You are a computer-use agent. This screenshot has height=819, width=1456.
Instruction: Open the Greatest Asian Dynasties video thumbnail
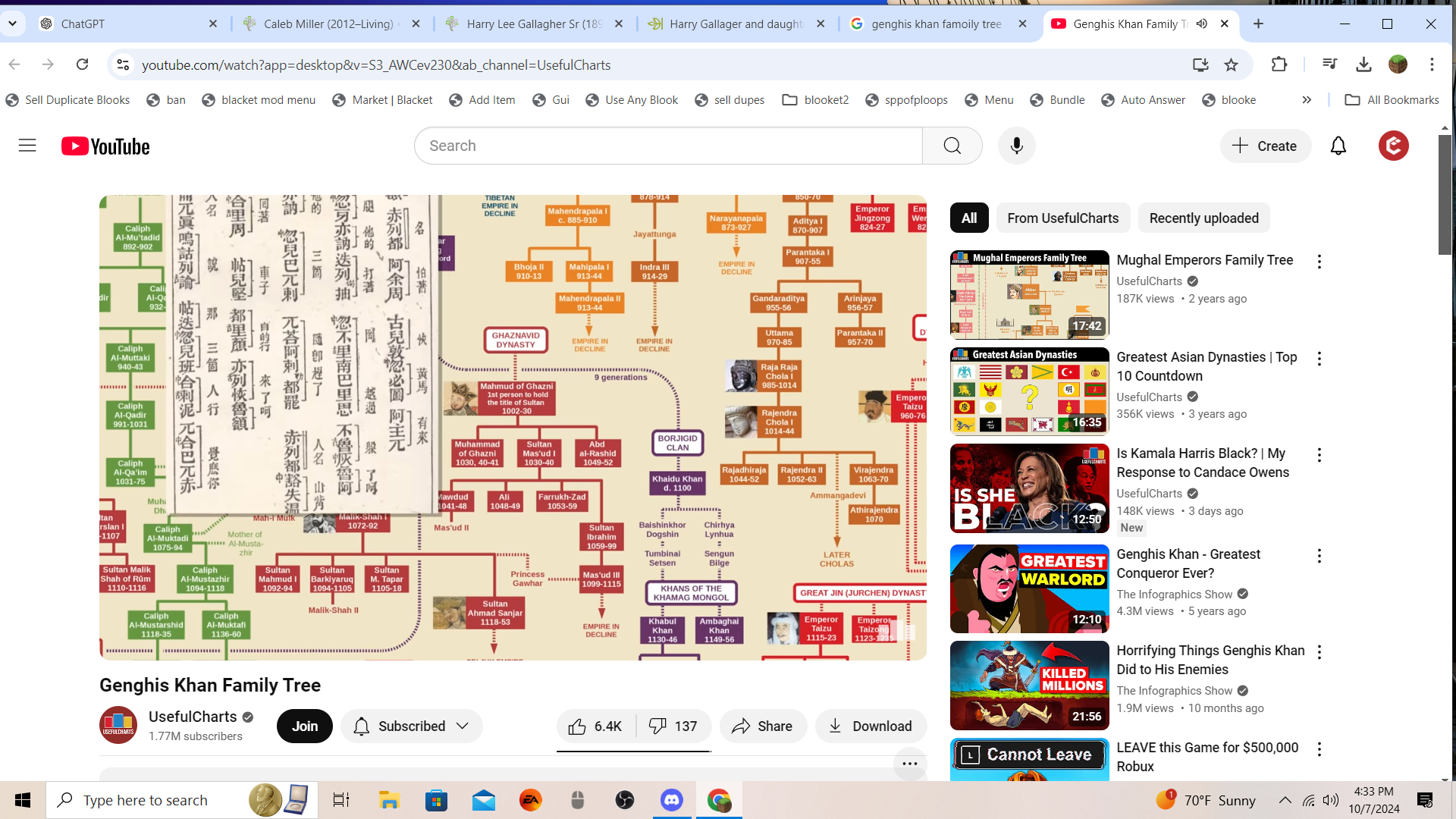tap(1029, 391)
